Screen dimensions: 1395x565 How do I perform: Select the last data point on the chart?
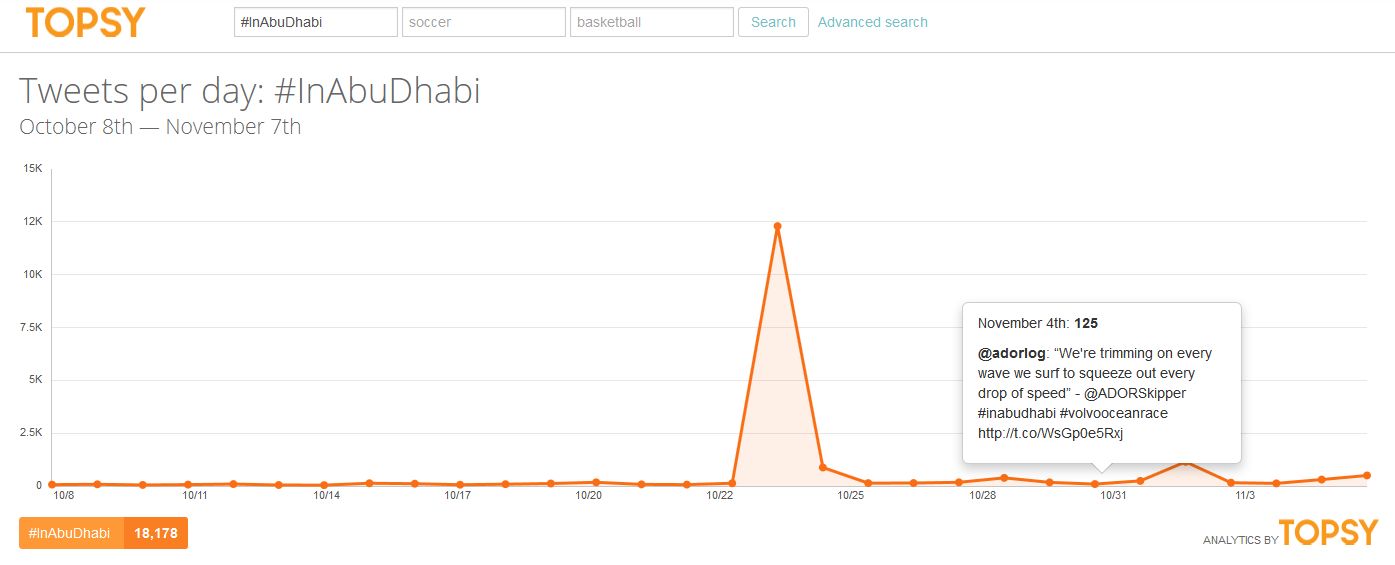[x=1366, y=475]
